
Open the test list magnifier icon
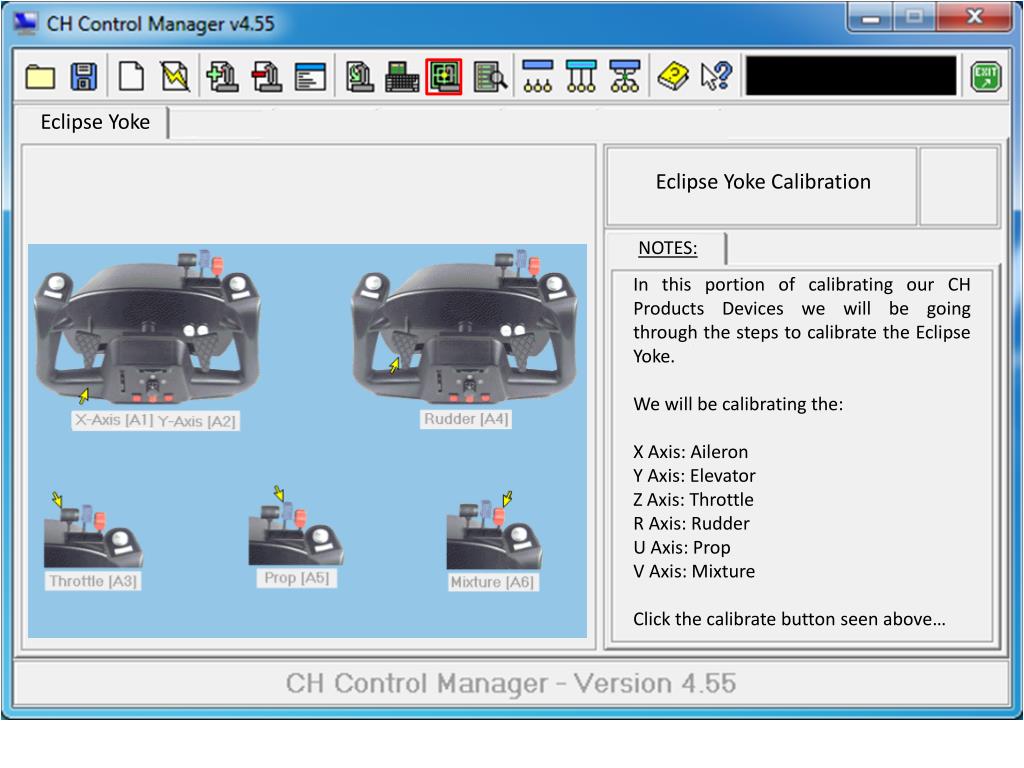tap(490, 77)
